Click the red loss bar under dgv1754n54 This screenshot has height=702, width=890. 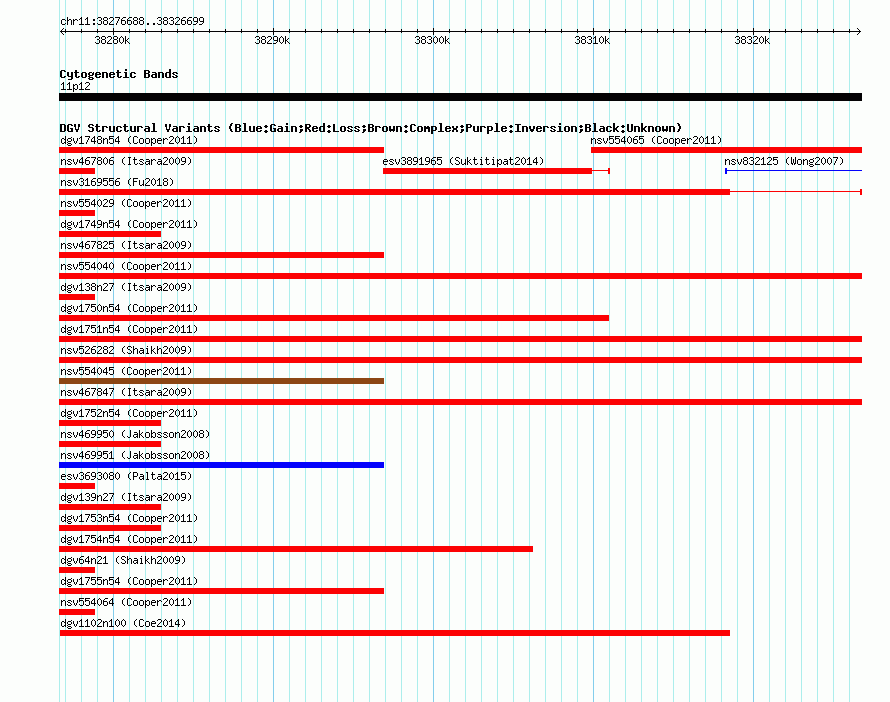tap(296, 549)
